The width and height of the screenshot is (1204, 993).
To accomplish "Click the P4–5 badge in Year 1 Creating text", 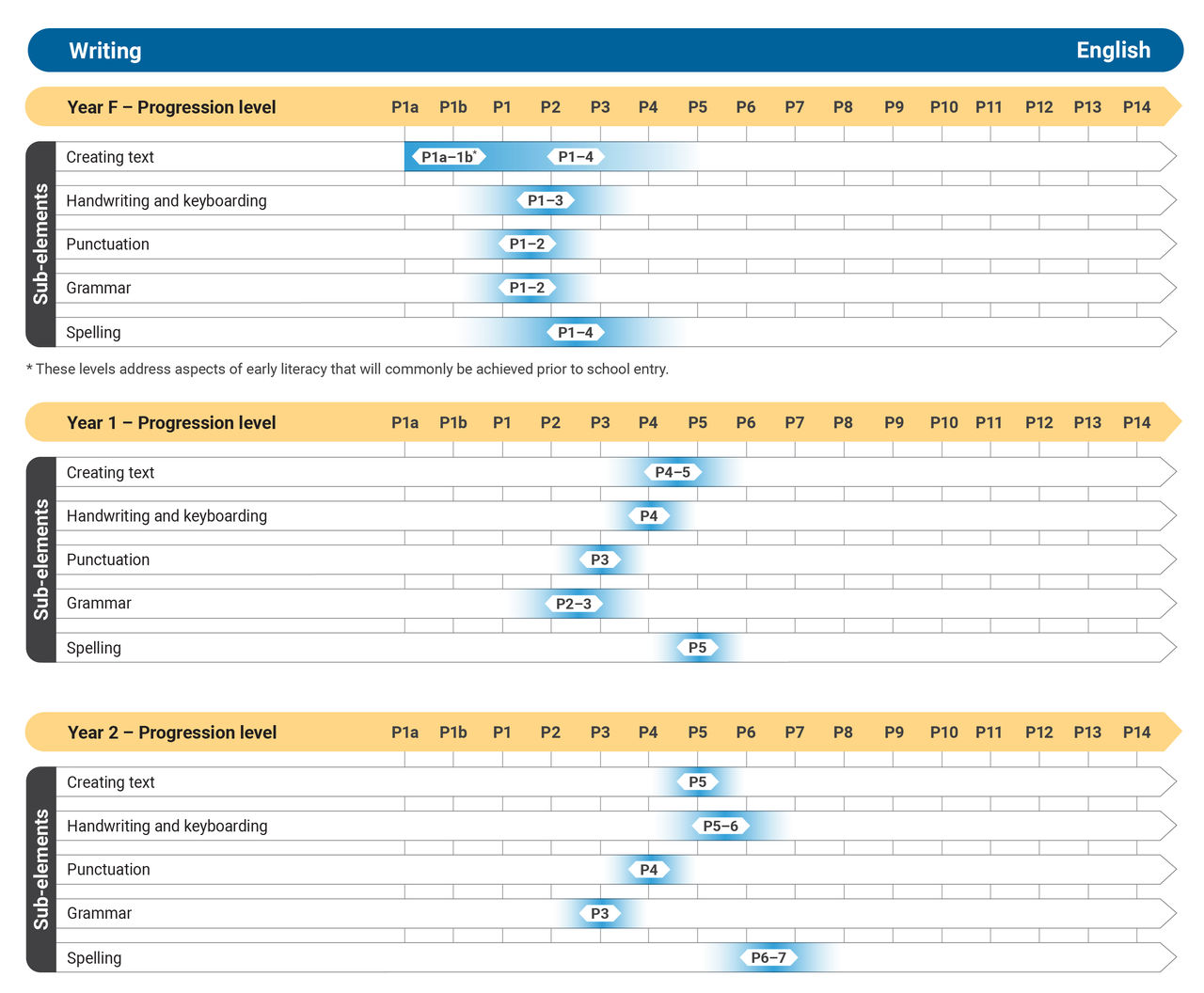I will 673,472.
